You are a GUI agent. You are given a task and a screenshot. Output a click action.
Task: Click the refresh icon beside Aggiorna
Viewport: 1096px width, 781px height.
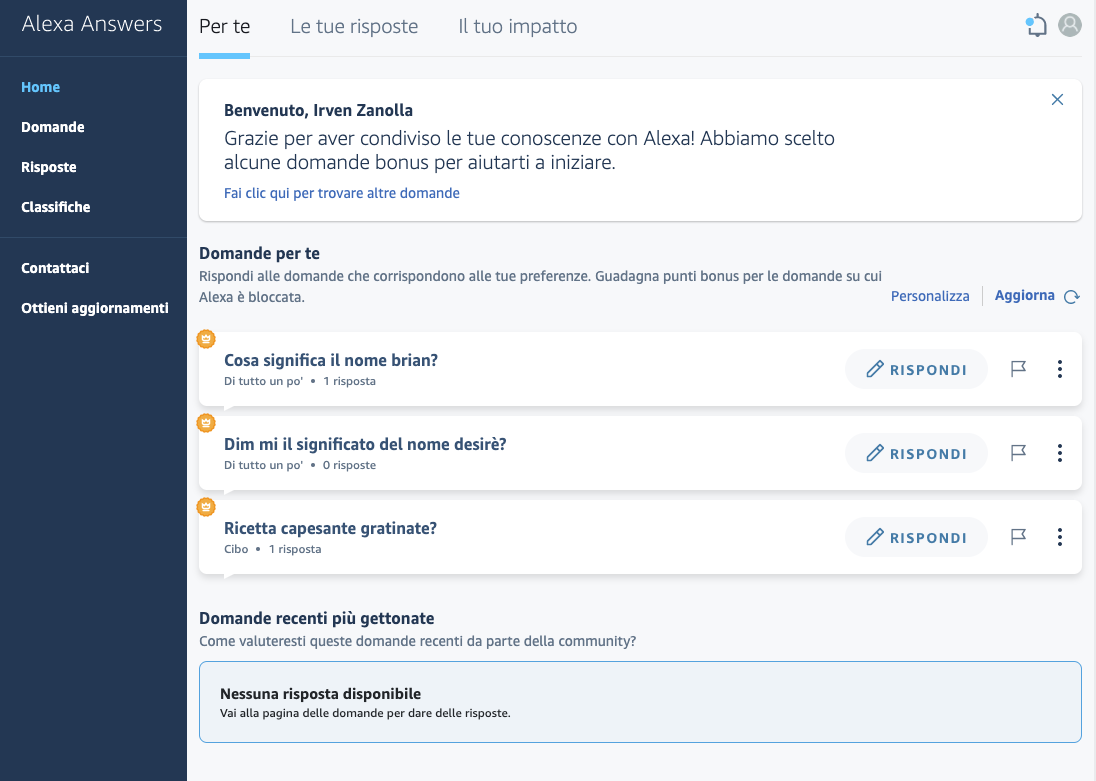click(1072, 297)
